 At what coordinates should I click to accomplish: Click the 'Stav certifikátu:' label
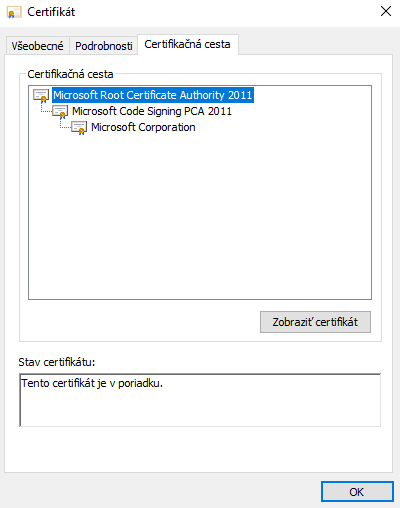pos(57,362)
